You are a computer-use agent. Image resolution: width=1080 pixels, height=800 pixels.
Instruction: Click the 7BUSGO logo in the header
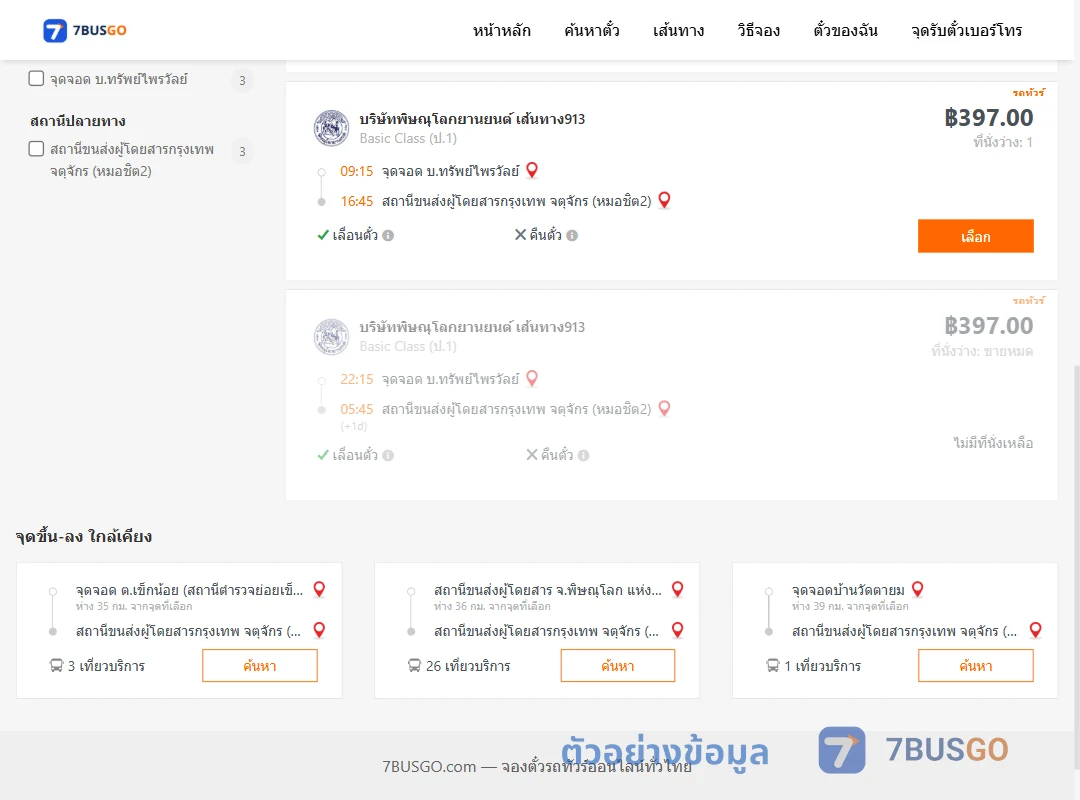[85, 30]
